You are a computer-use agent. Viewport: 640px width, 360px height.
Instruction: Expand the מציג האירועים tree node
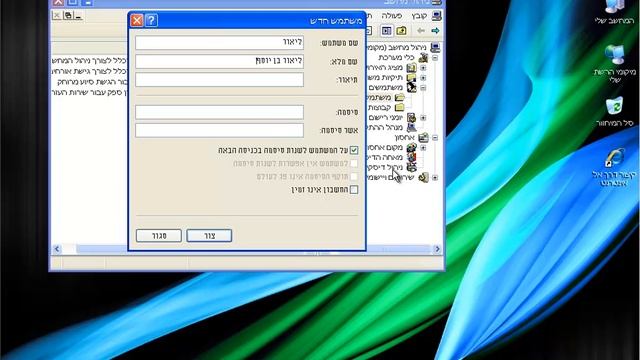click(x=423, y=68)
